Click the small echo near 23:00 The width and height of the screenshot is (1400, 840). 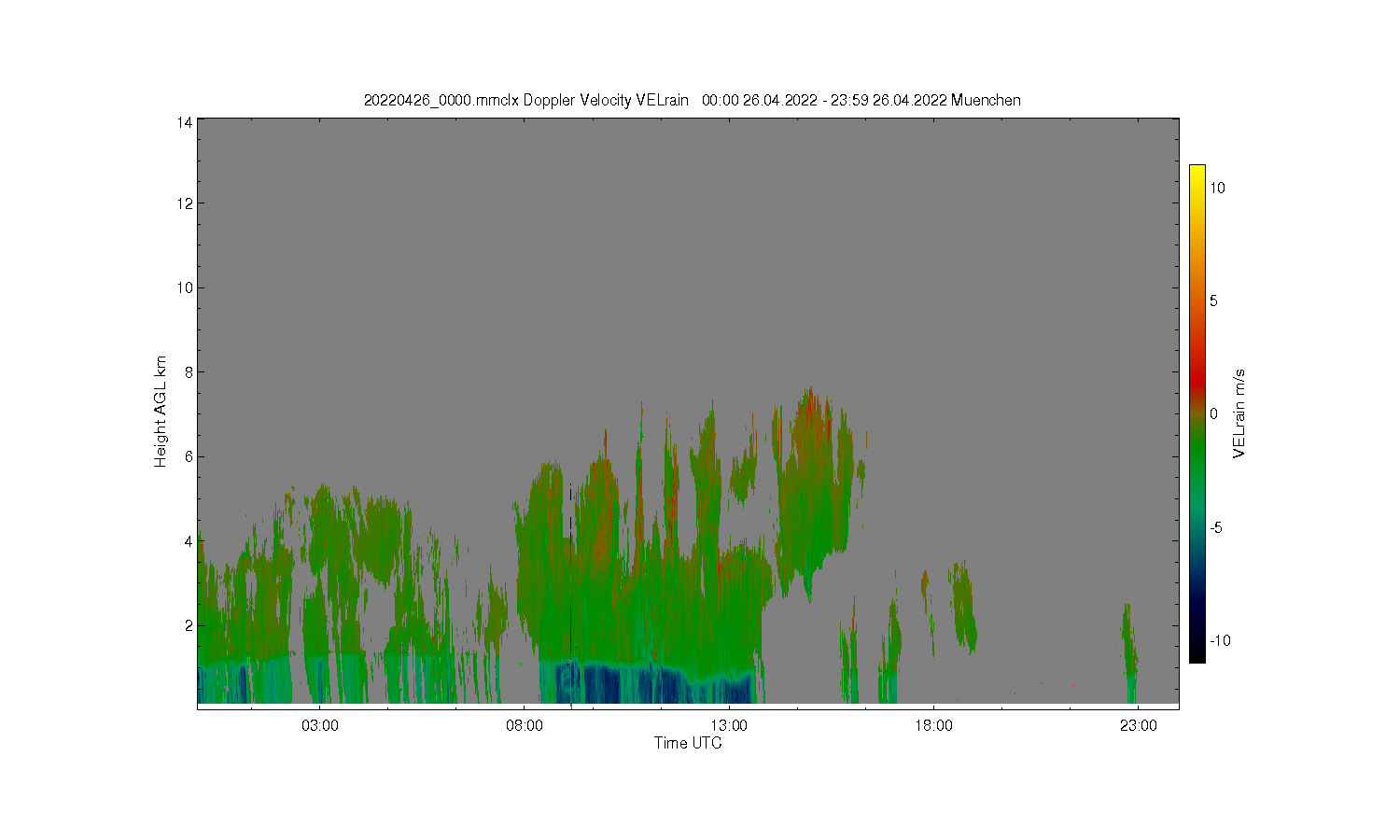pyautogui.click(x=1130, y=653)
